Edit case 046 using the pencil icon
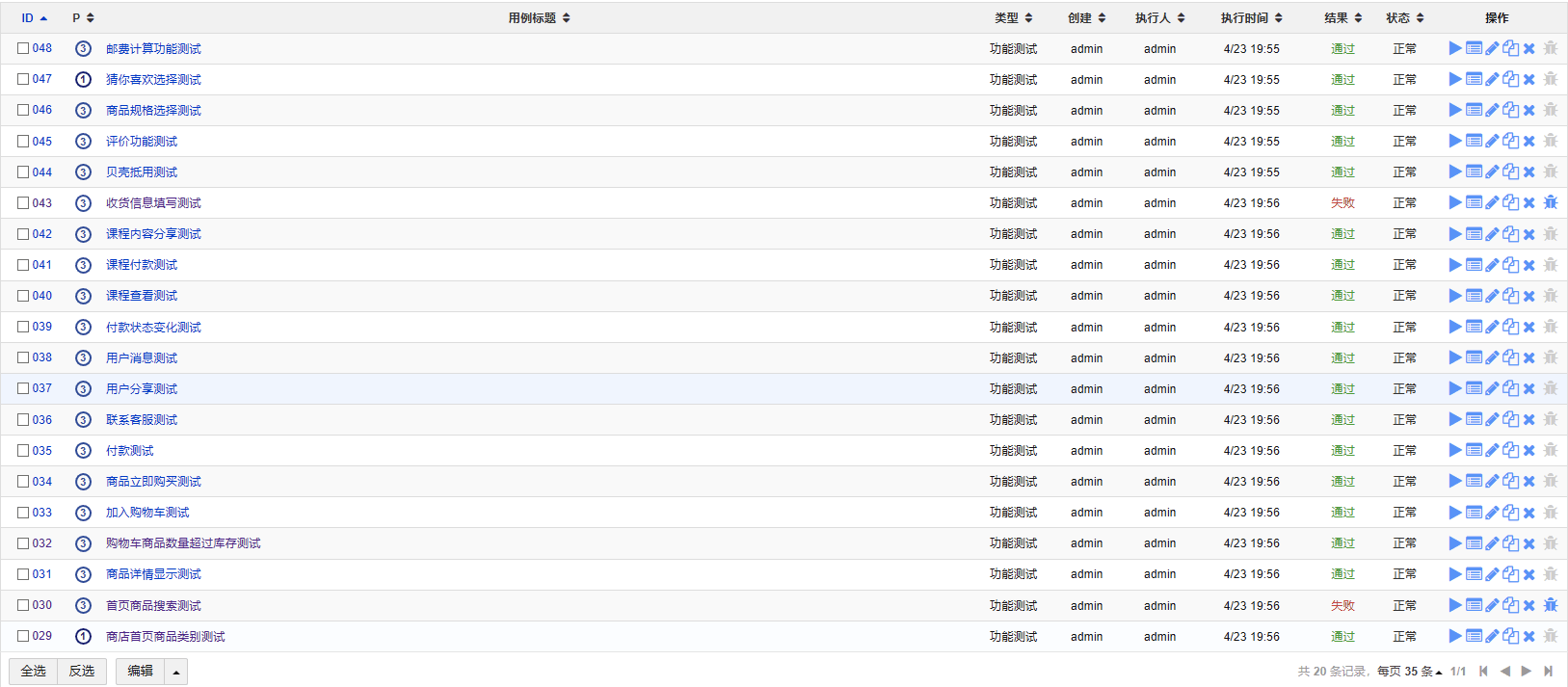This screenshot has width=1568, height=687. pyautogui.click(x=1492, y=110)
